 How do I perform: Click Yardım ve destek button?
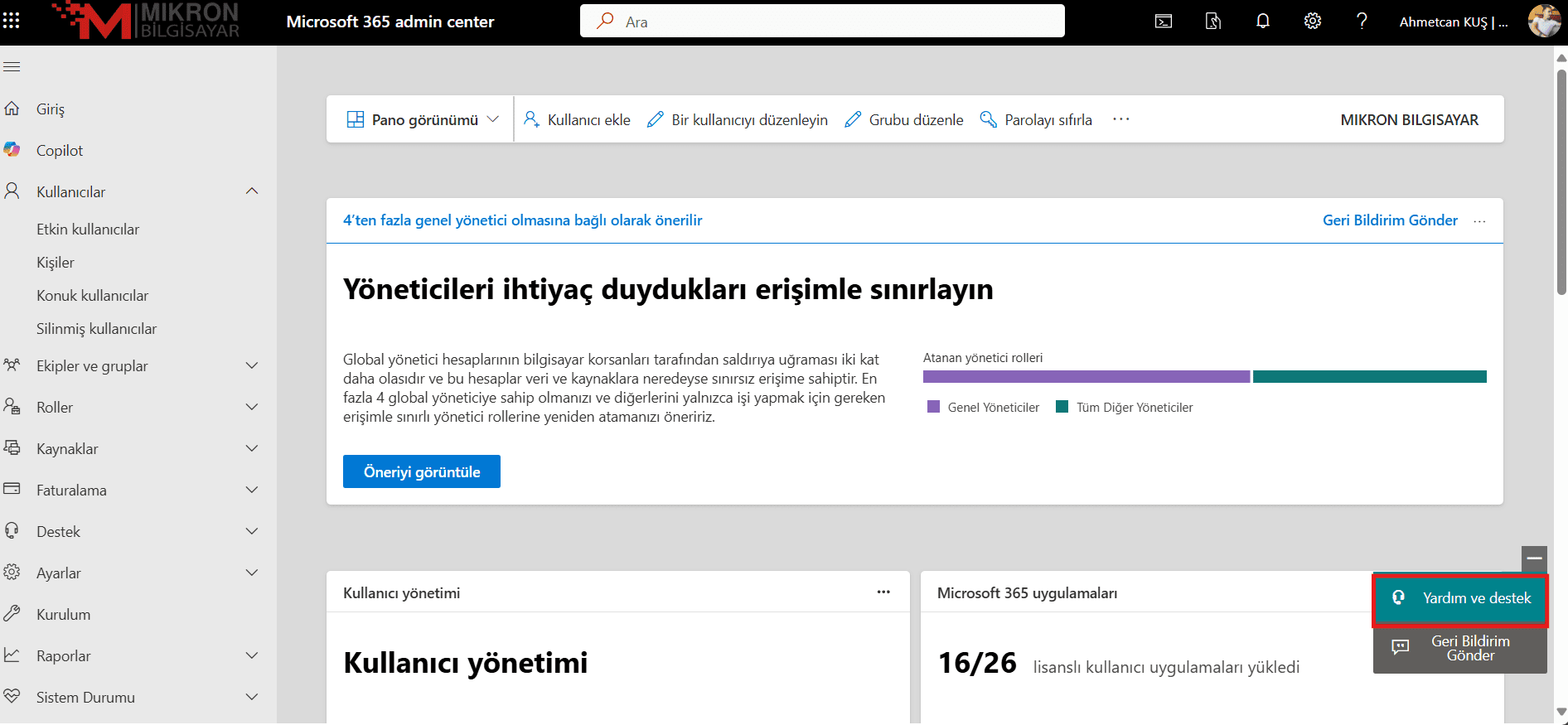pyautogui.click(x=1460, y=598)
